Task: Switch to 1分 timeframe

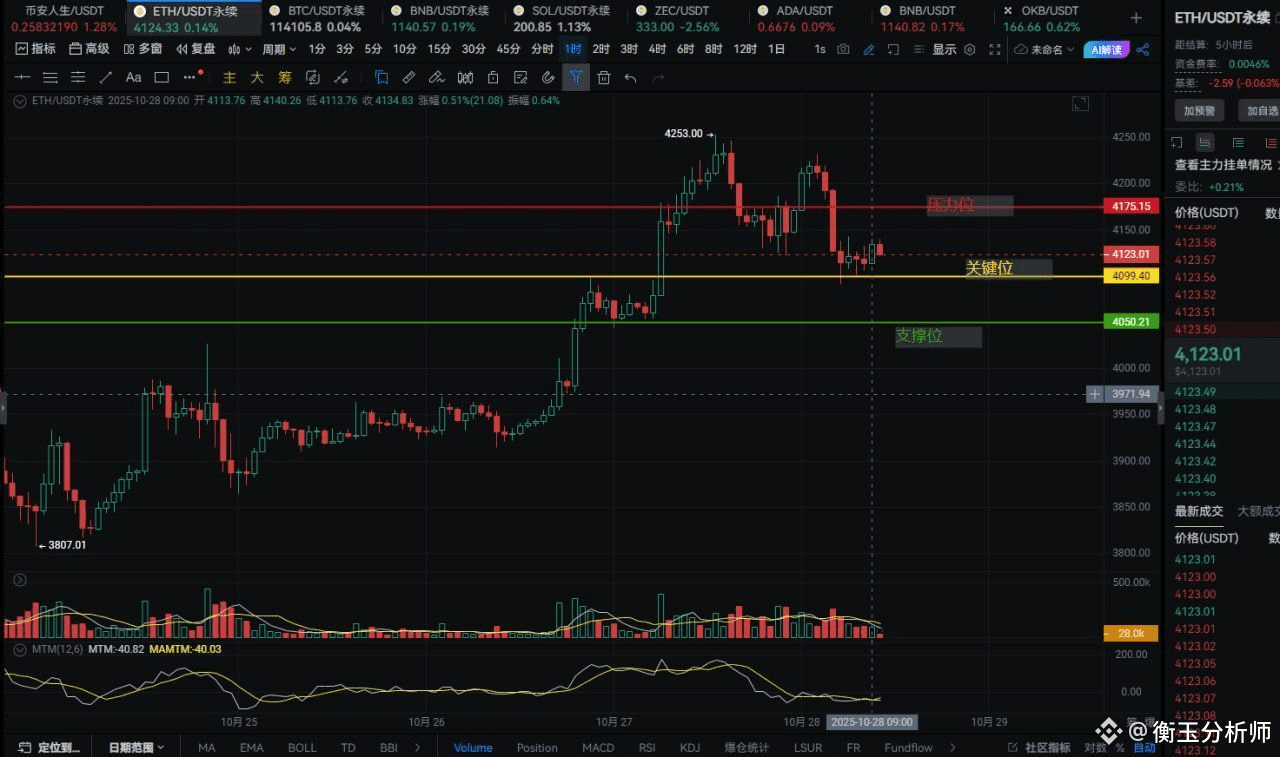Action: pyautogui.click(x=317, y=49)
